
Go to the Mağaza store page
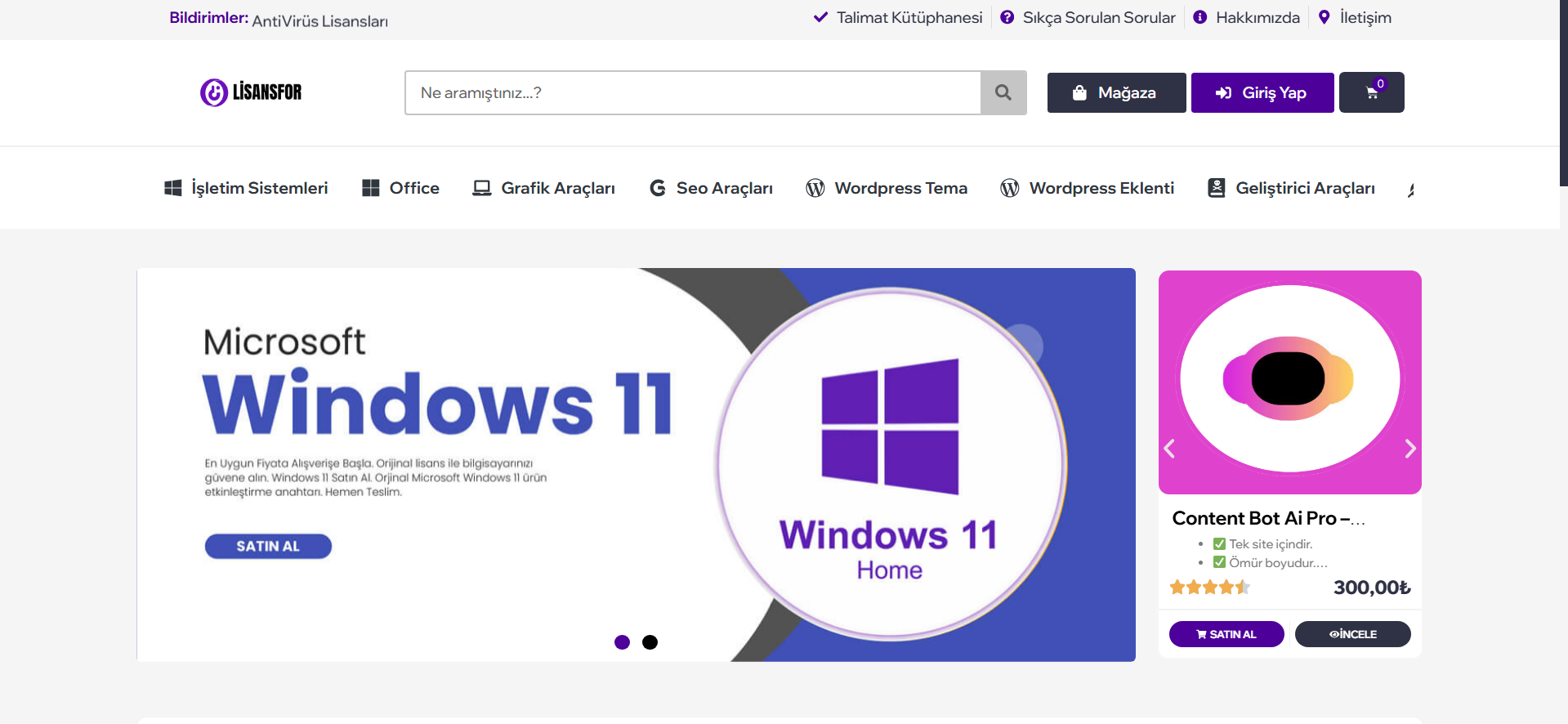coord(1117,92)
